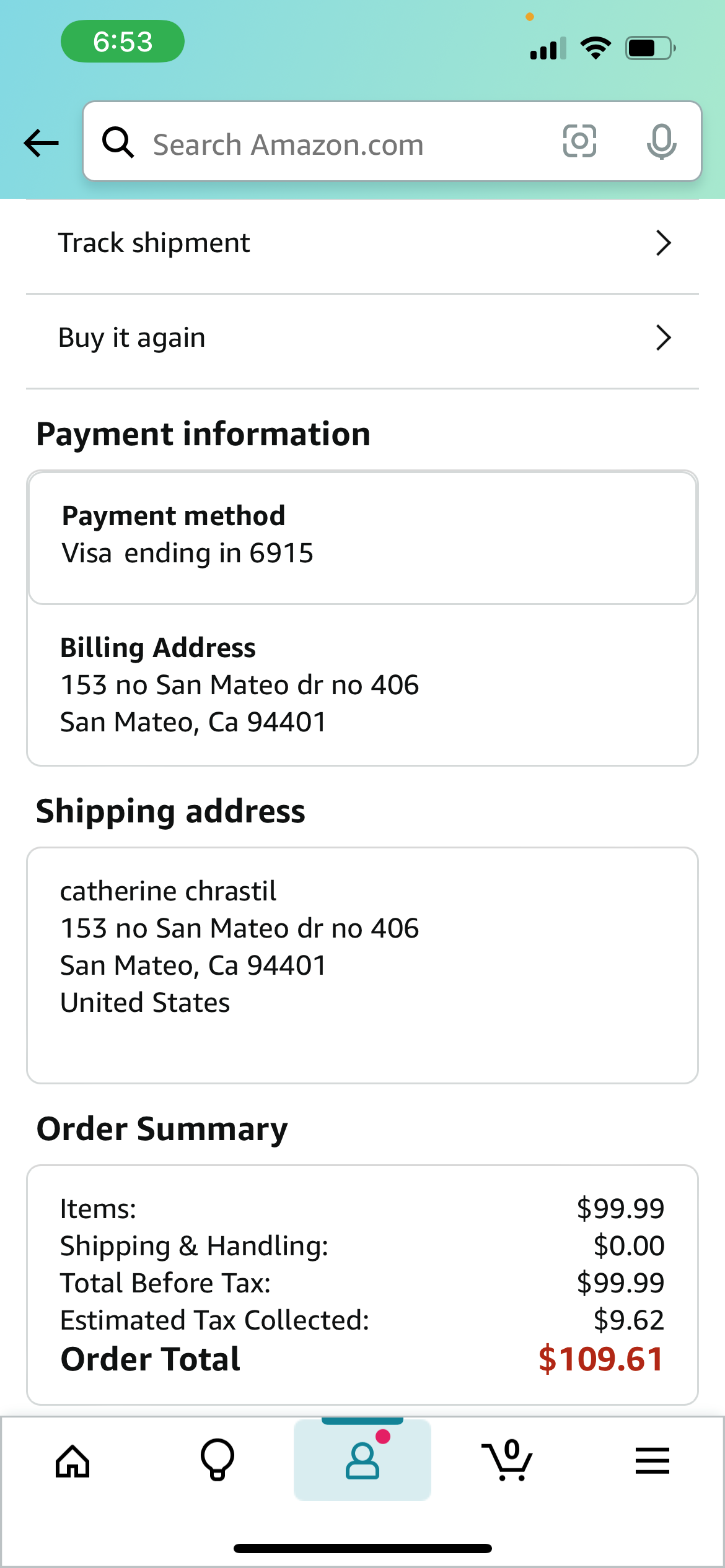Tap the Payment method Visa card box
725x1568 pixels.
[x=362, y=538]
